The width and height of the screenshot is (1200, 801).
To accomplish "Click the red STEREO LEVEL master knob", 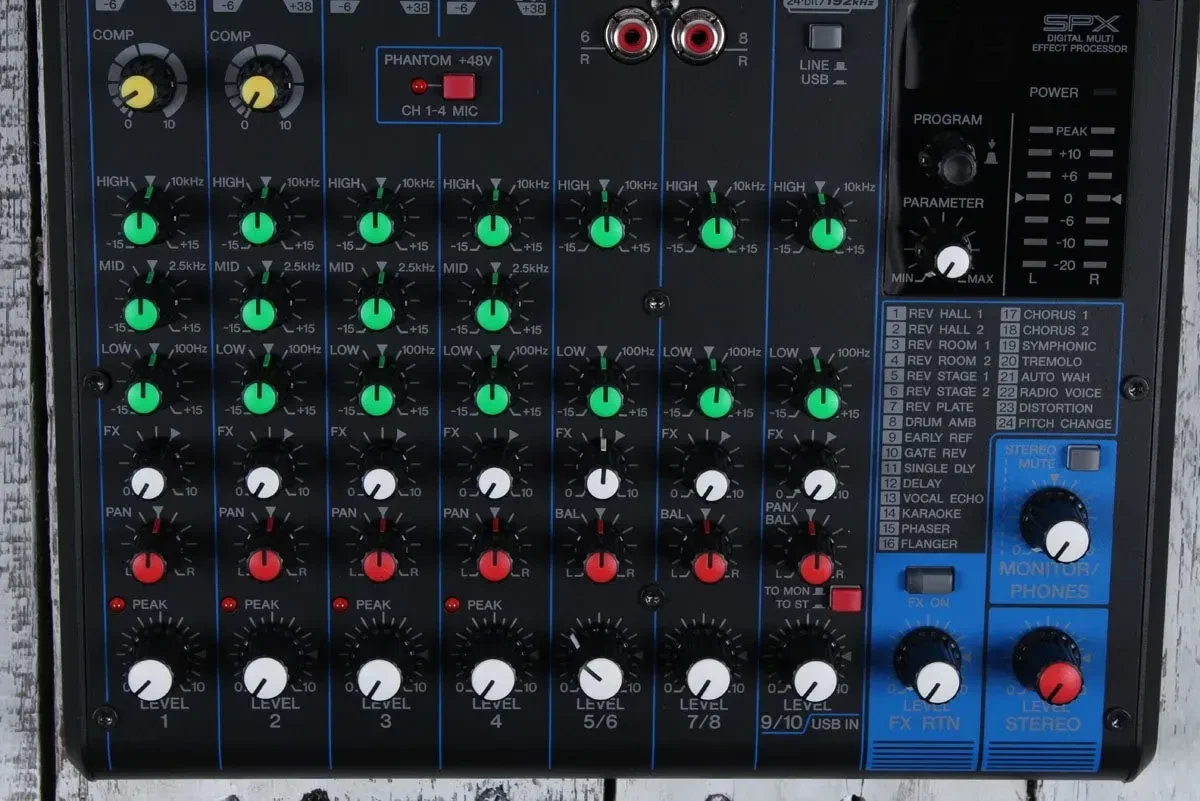I will [x=1057, y=680].
